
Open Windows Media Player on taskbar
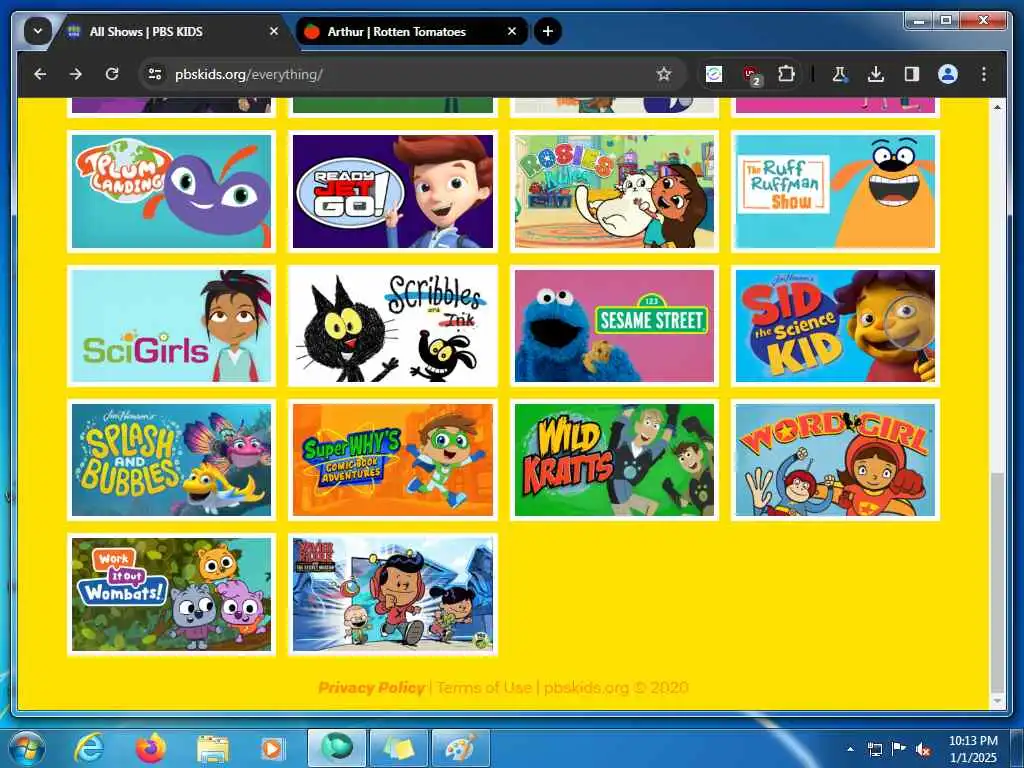point(272,748)
